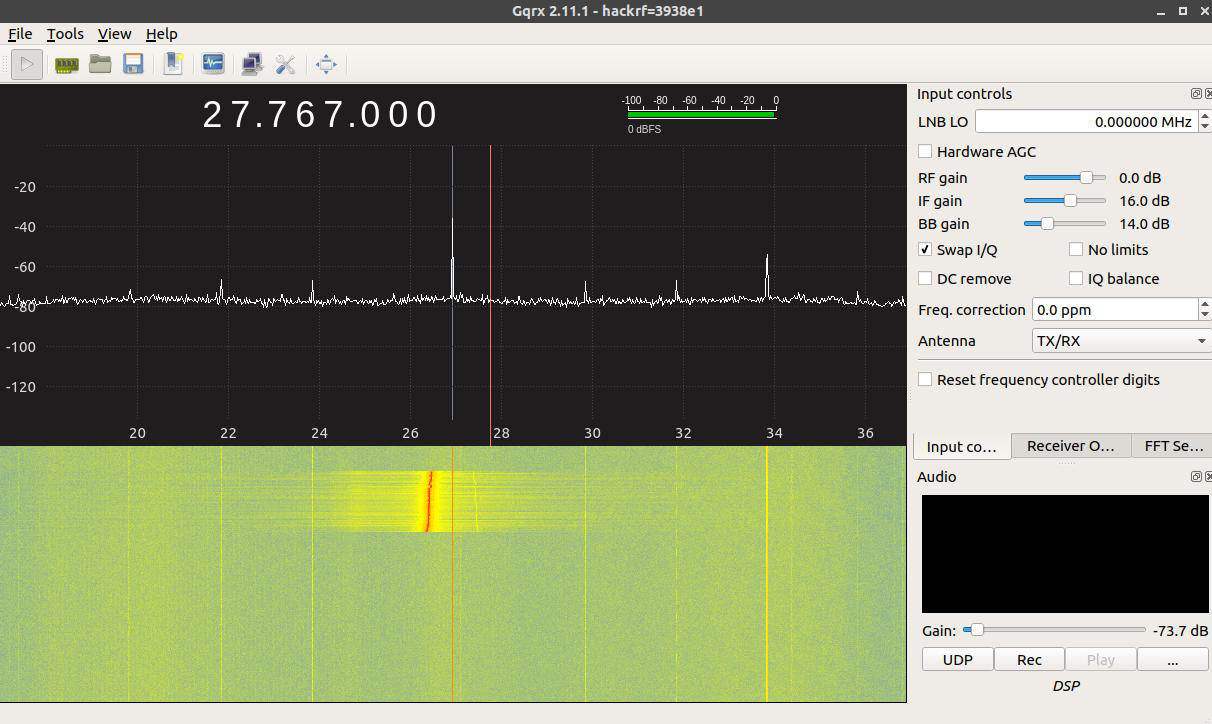
Task: Increase Freq. correction with up arrow
Action: pyautogui.click(x=1205, y=304)
